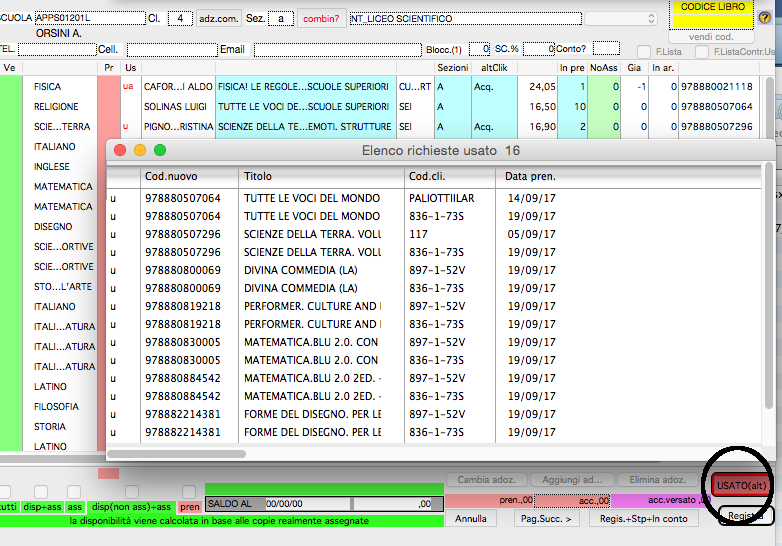Image resolution: width=782 pixels, height=546 pixels.
Task: Tick the checkbox above 'ass' label
Action: click(x=74, y=492)
